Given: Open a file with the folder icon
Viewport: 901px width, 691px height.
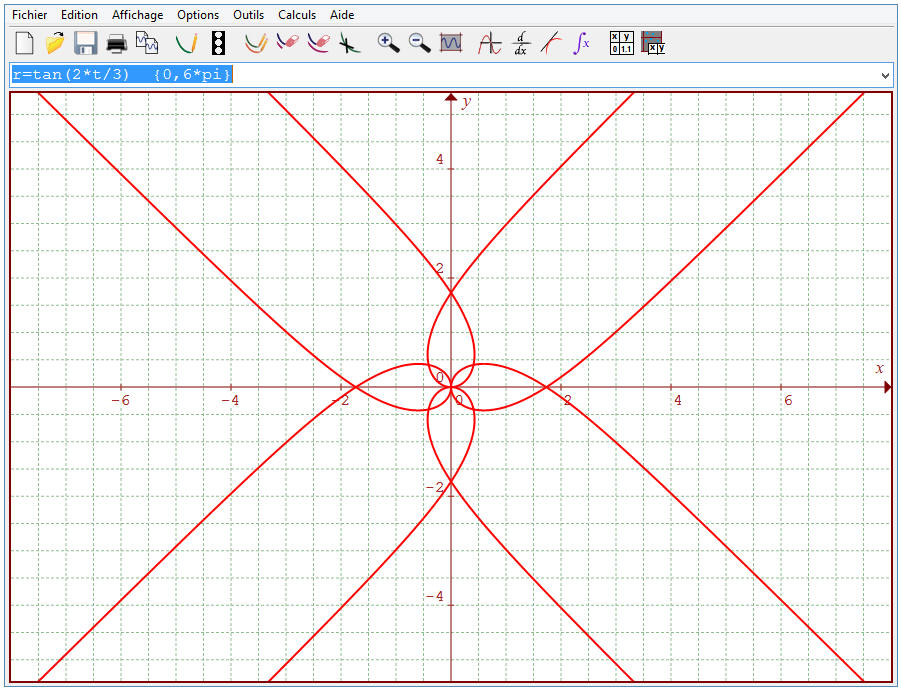Looking at the screenshot, I should tap(55, 43).
